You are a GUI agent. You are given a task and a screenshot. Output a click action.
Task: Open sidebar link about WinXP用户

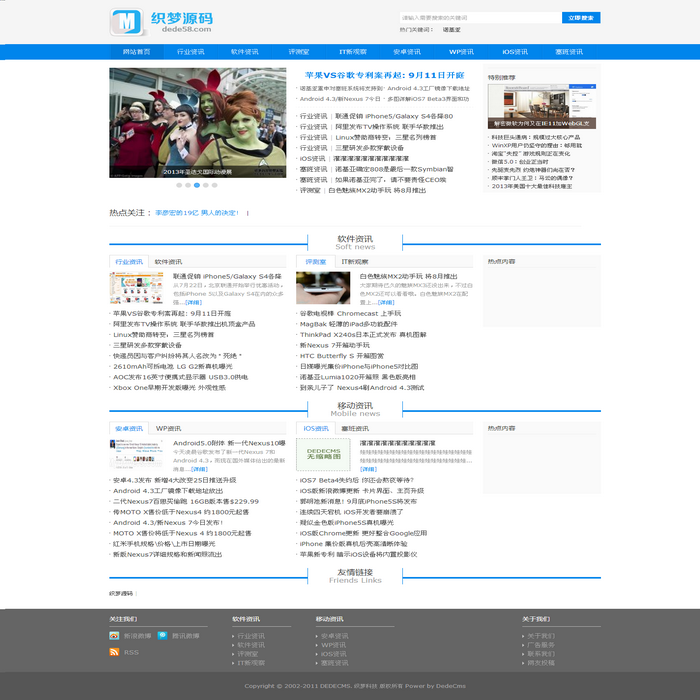(537, 145)
